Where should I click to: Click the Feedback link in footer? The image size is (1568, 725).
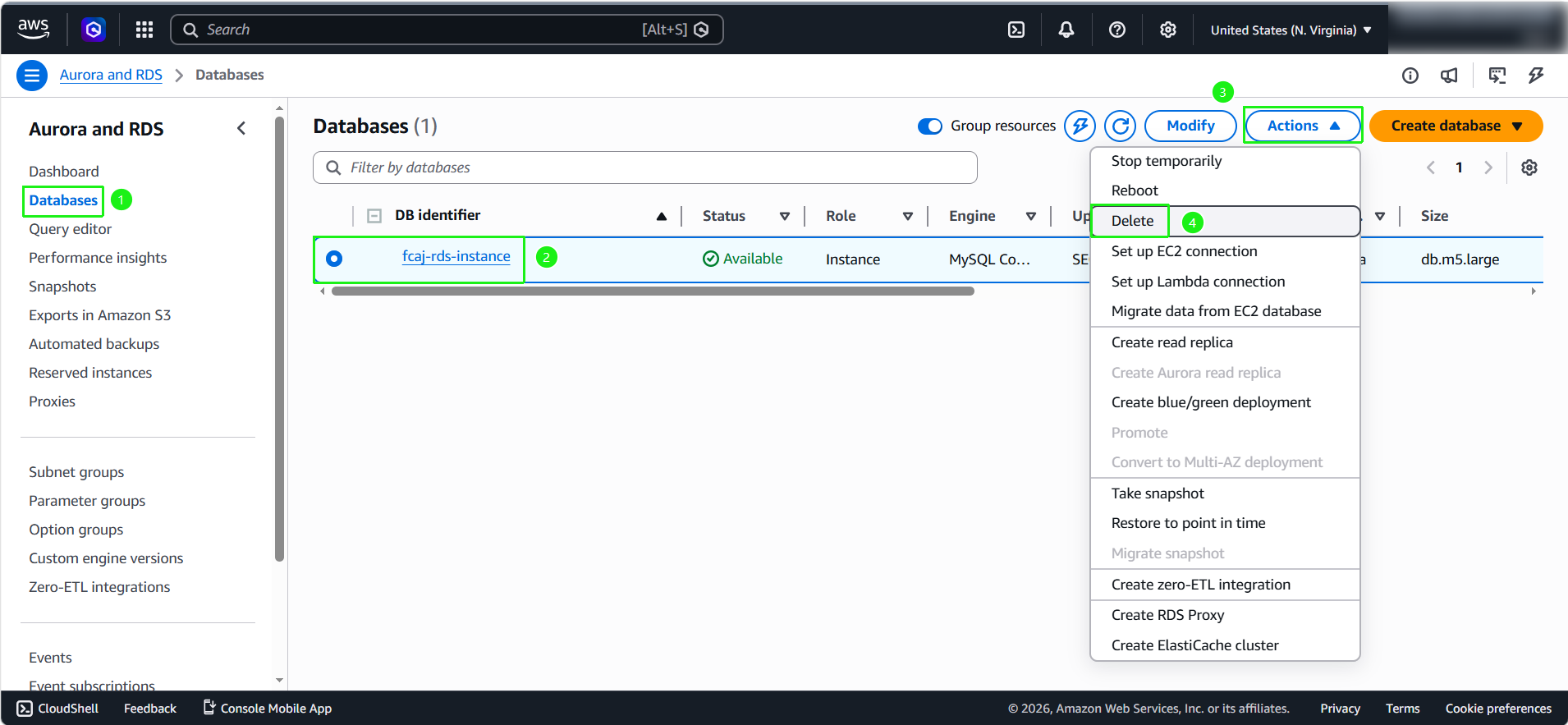[x=150, y=709]
